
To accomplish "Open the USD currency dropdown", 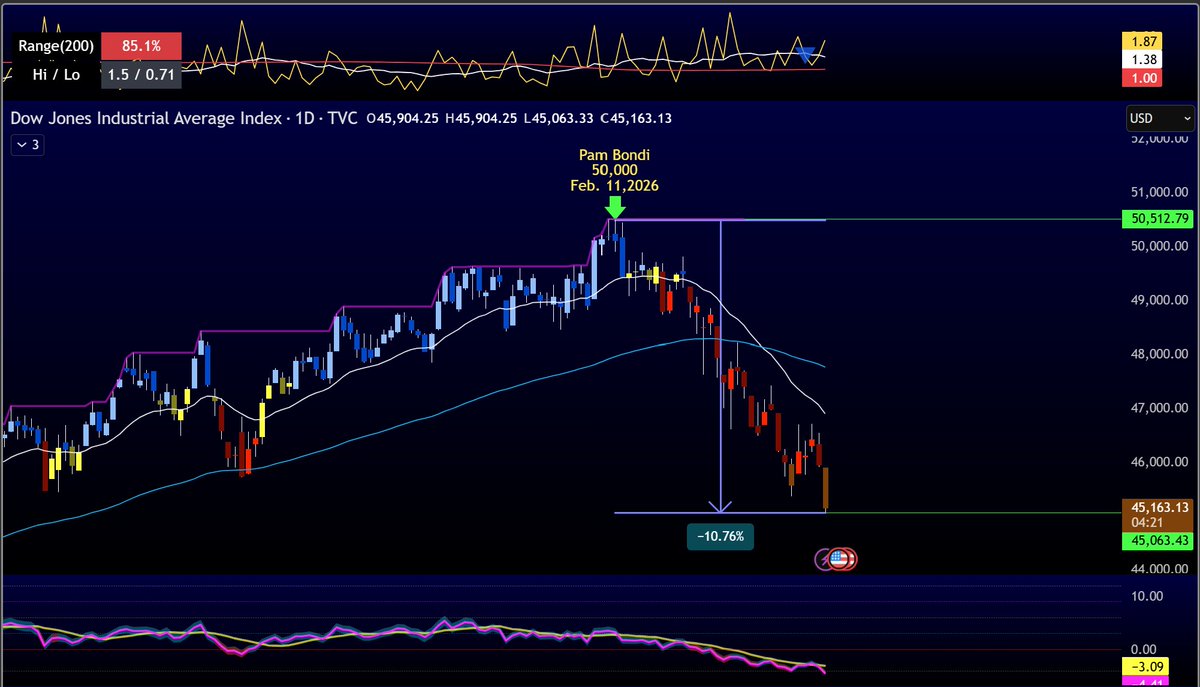I will [1159, 118].
